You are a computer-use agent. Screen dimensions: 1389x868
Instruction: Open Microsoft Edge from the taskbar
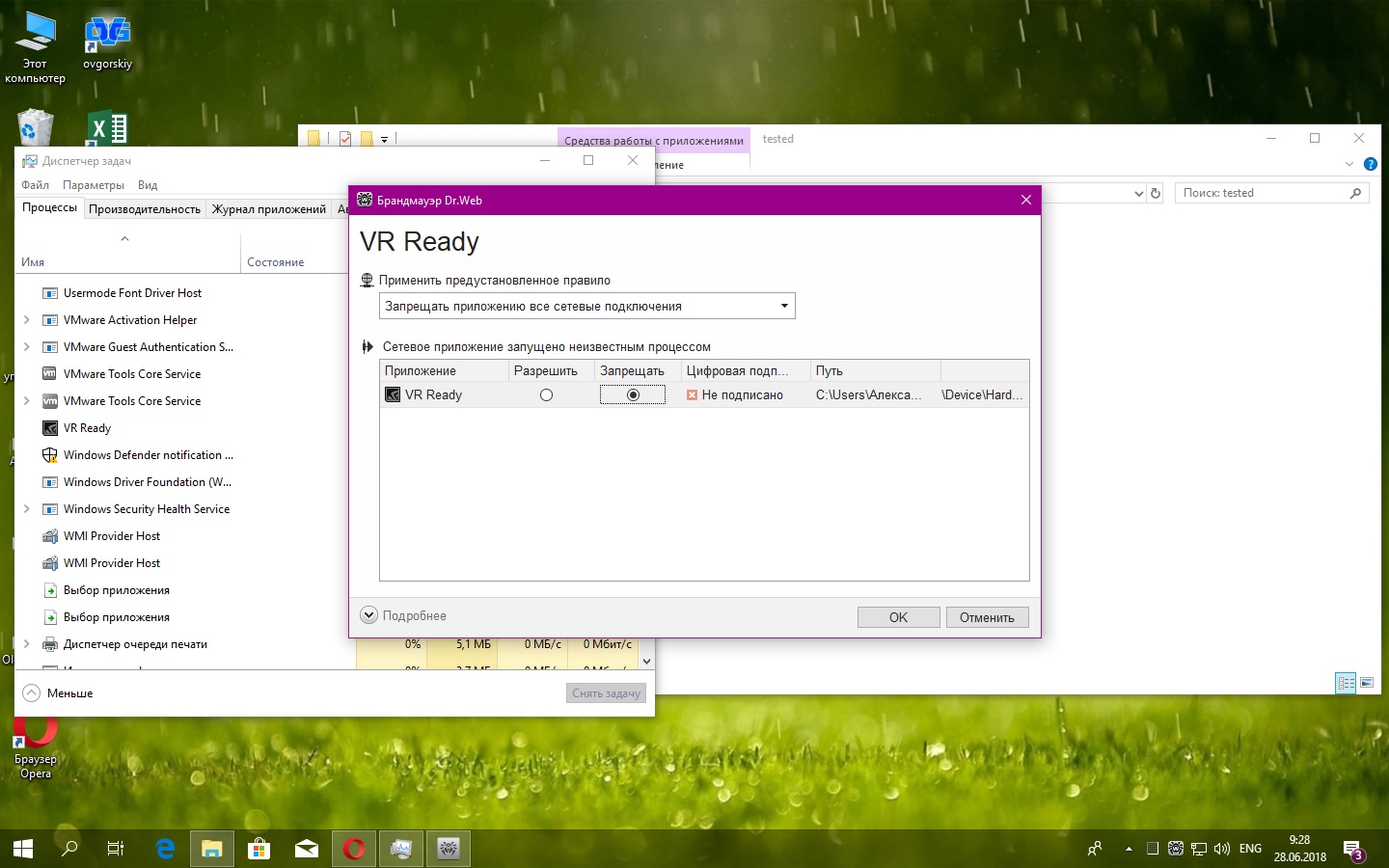pyautogui.click(x=165, y=849)
